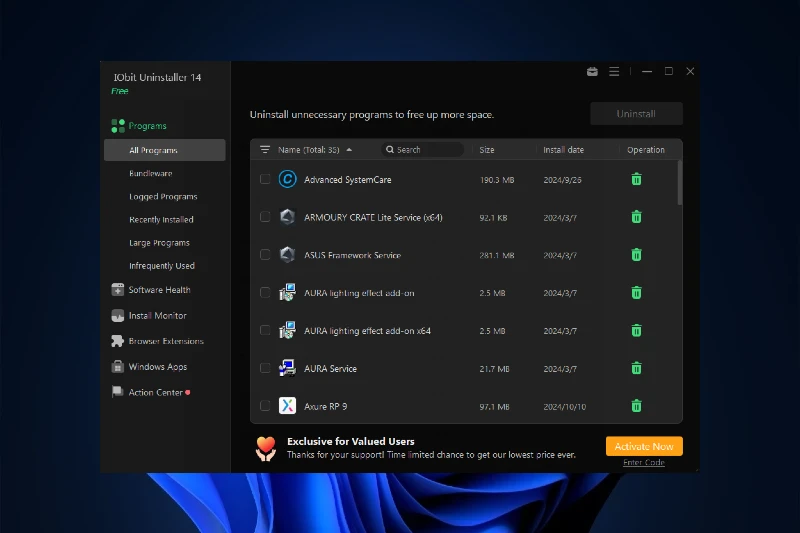Click the 97.1 MB size value
Image resolution: width=800 pixels, height=533 pixels.
[x=494, y=407]
